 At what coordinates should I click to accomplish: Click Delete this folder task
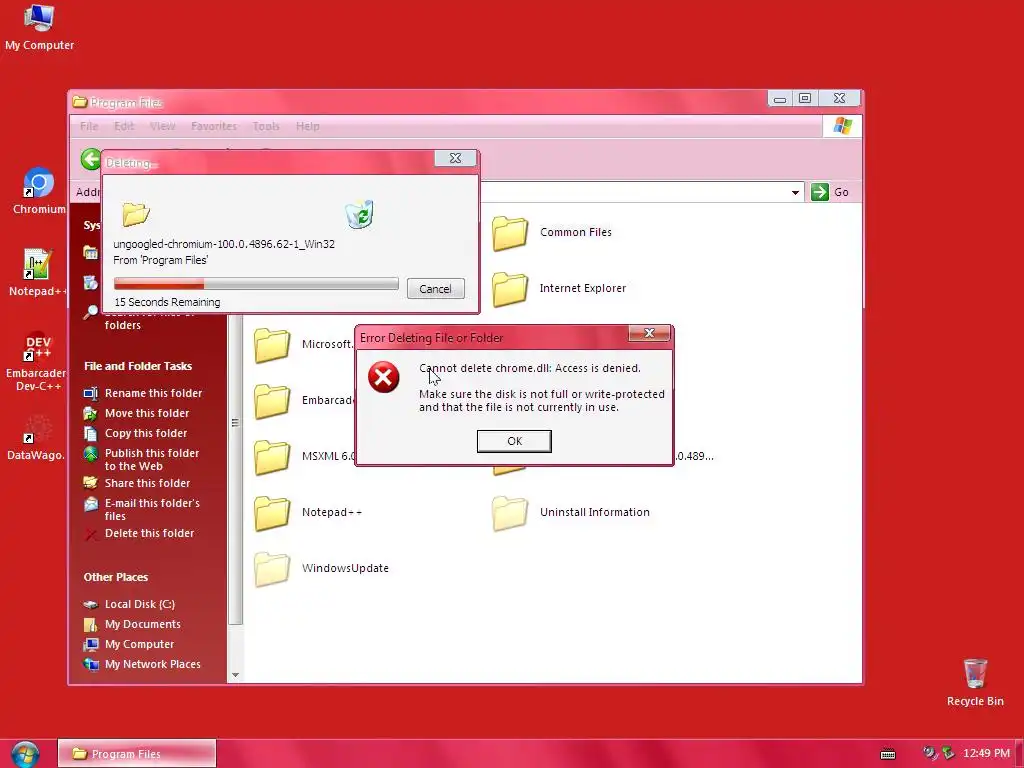(139, 534)
